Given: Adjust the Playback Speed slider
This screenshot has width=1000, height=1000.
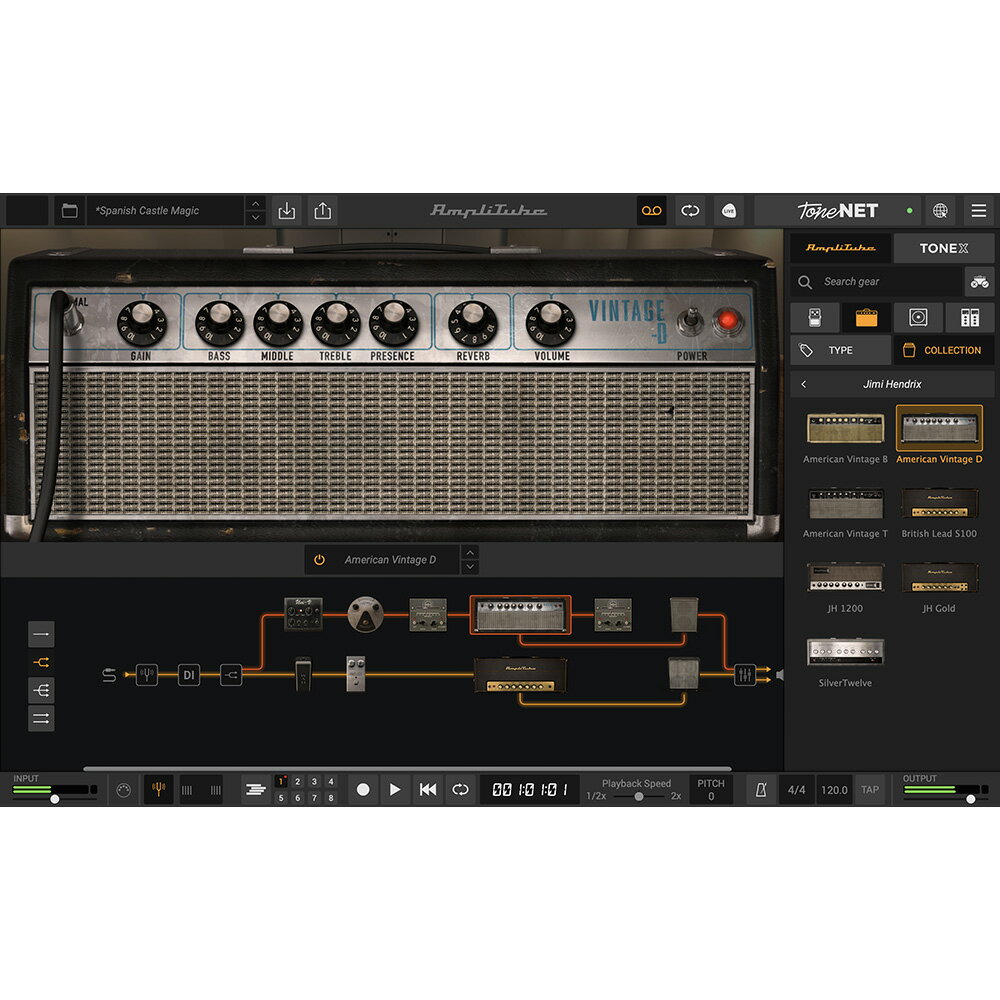Looking at the screenshot, I should click(638, 797).
